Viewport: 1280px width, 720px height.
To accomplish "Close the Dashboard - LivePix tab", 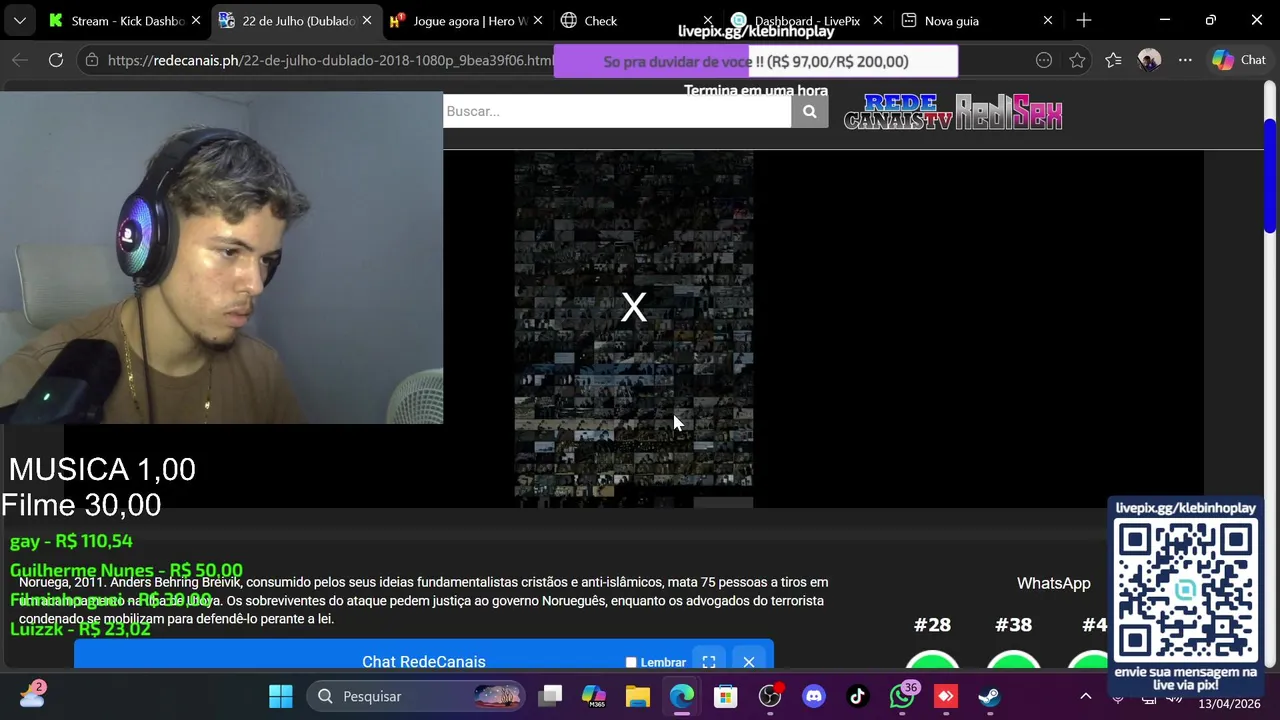I will click(878, 20).
